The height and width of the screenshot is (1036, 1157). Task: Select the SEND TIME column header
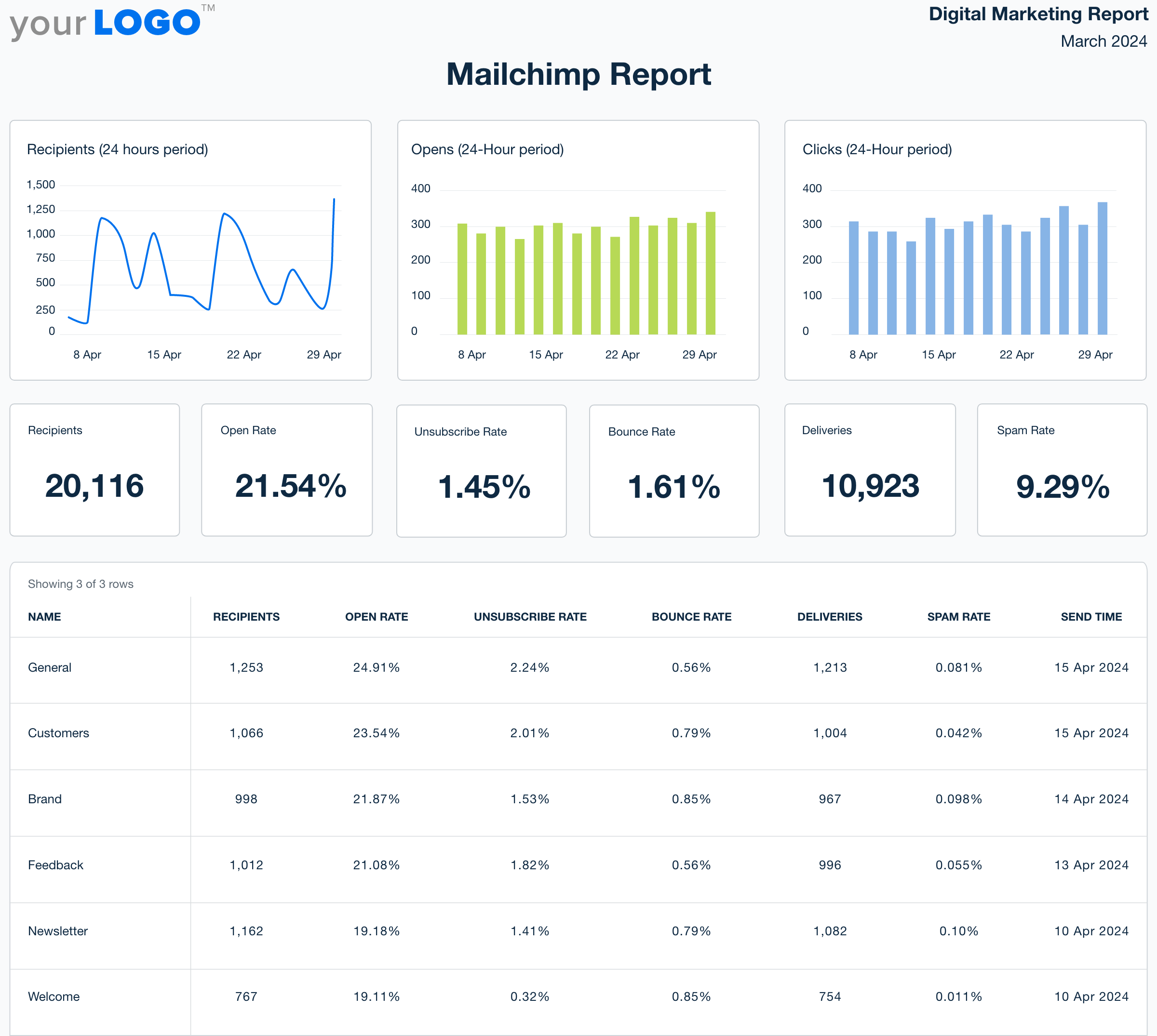tap(1090, 616)
